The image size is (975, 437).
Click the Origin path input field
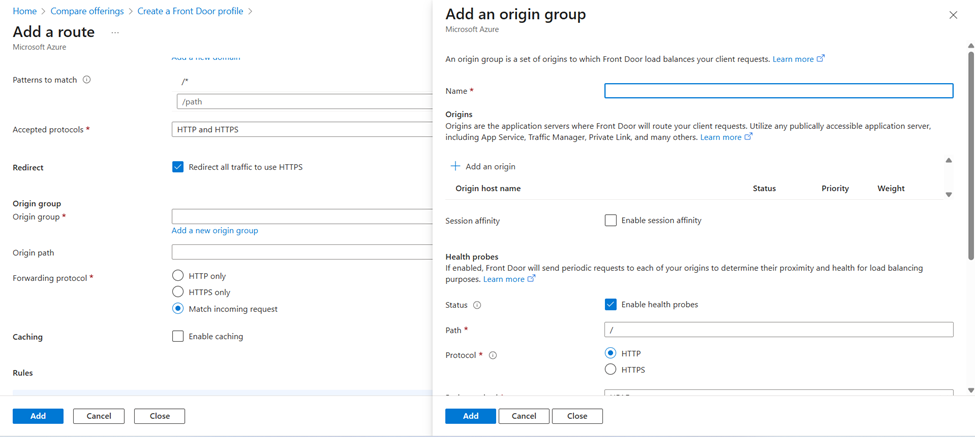coord(302,252)
